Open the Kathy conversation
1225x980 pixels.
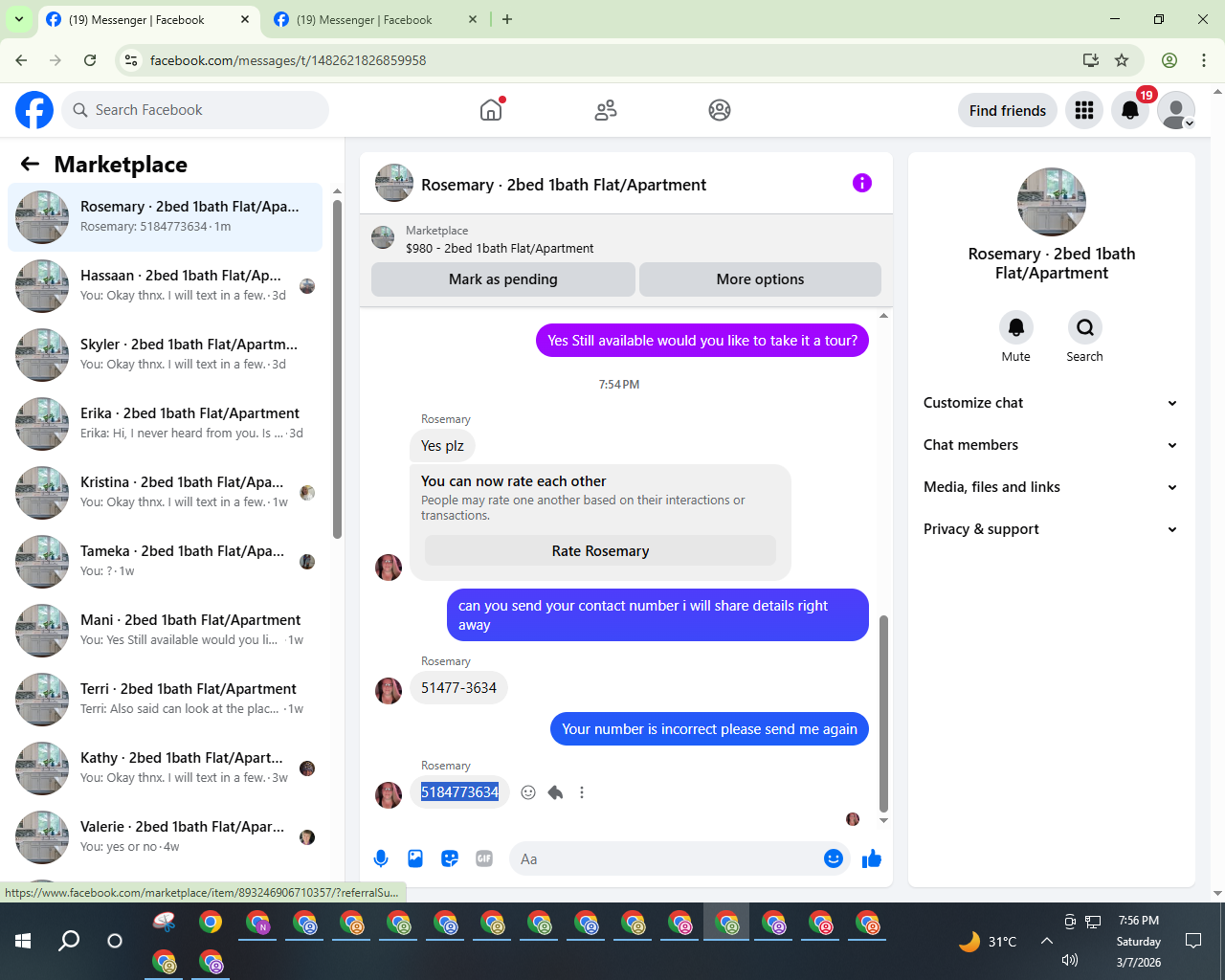[x=166, y=768]
